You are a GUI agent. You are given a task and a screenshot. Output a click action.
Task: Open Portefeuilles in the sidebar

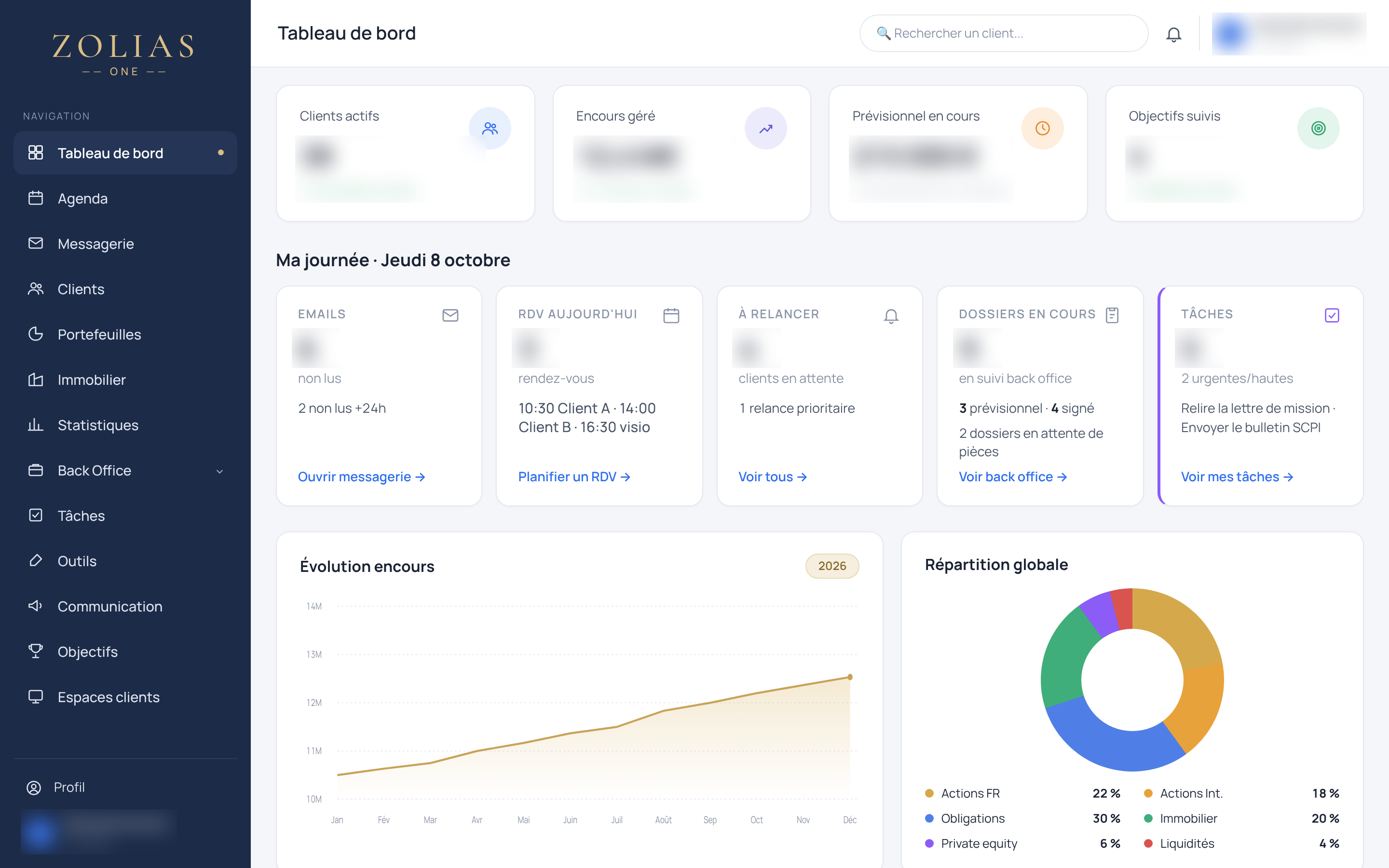click(125, 335)
